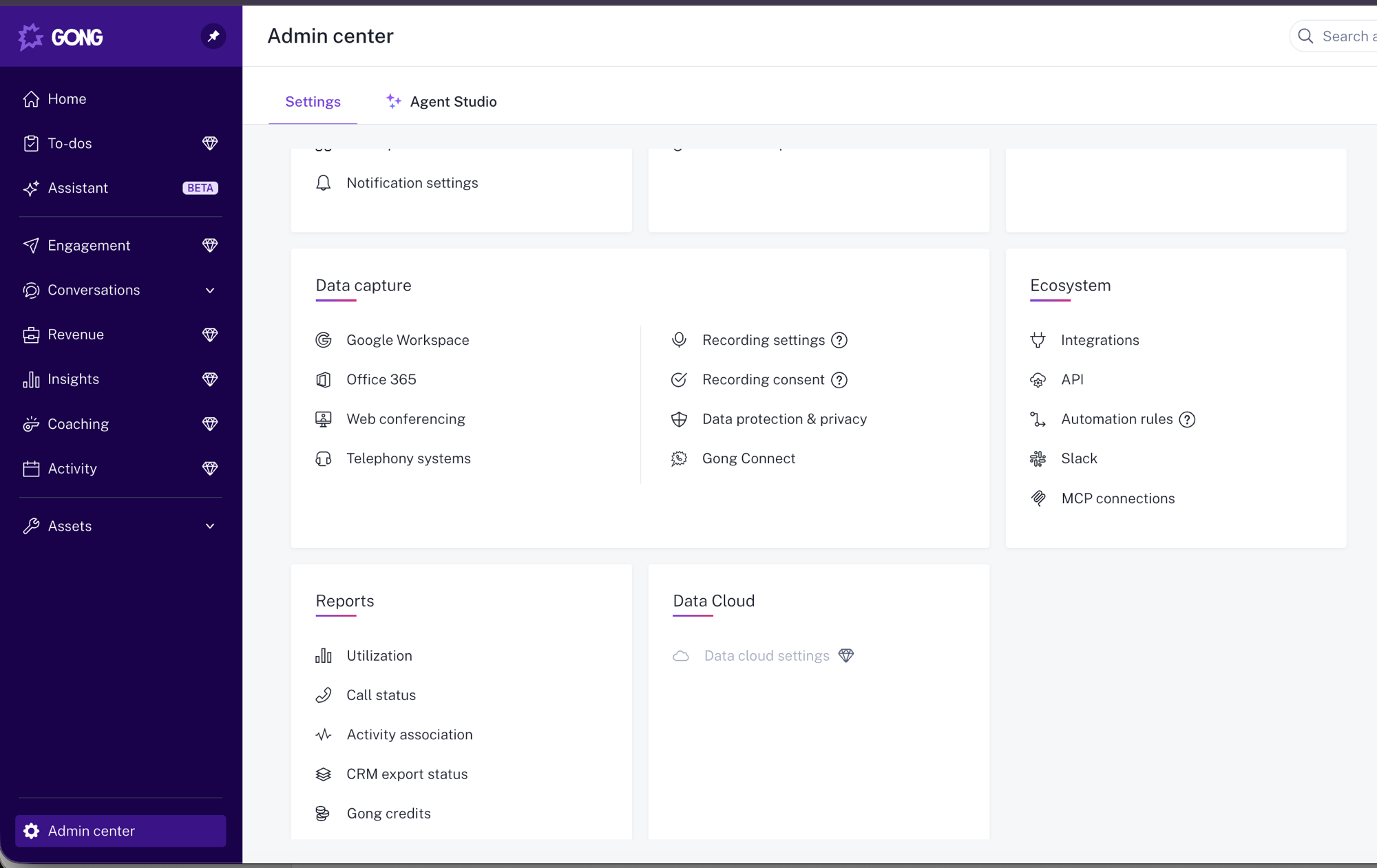Open Gong credits
This screenshot has width=1377, height=868.
[x=388, y=814]
